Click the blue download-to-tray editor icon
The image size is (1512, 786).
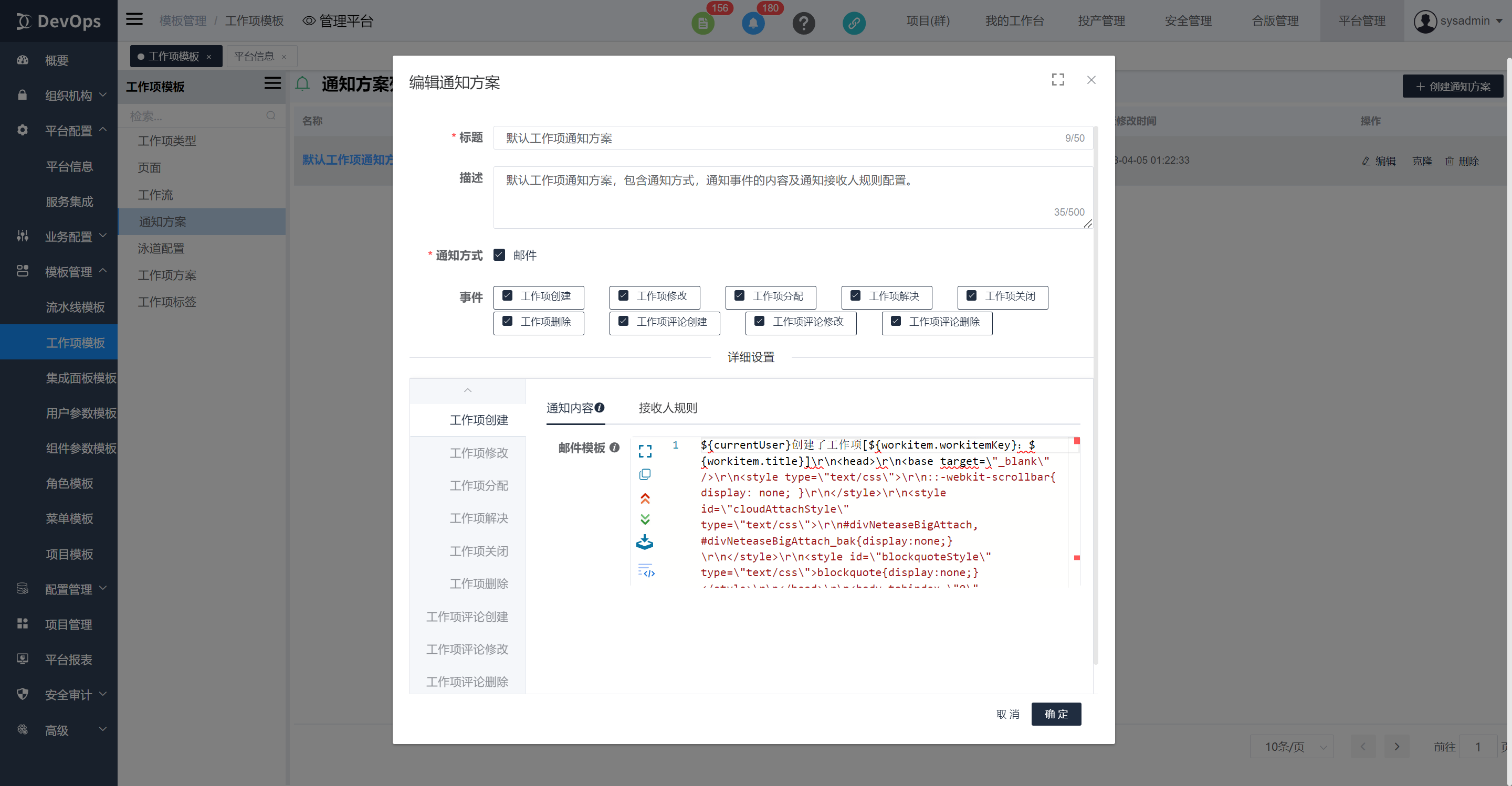coord(645,542)
